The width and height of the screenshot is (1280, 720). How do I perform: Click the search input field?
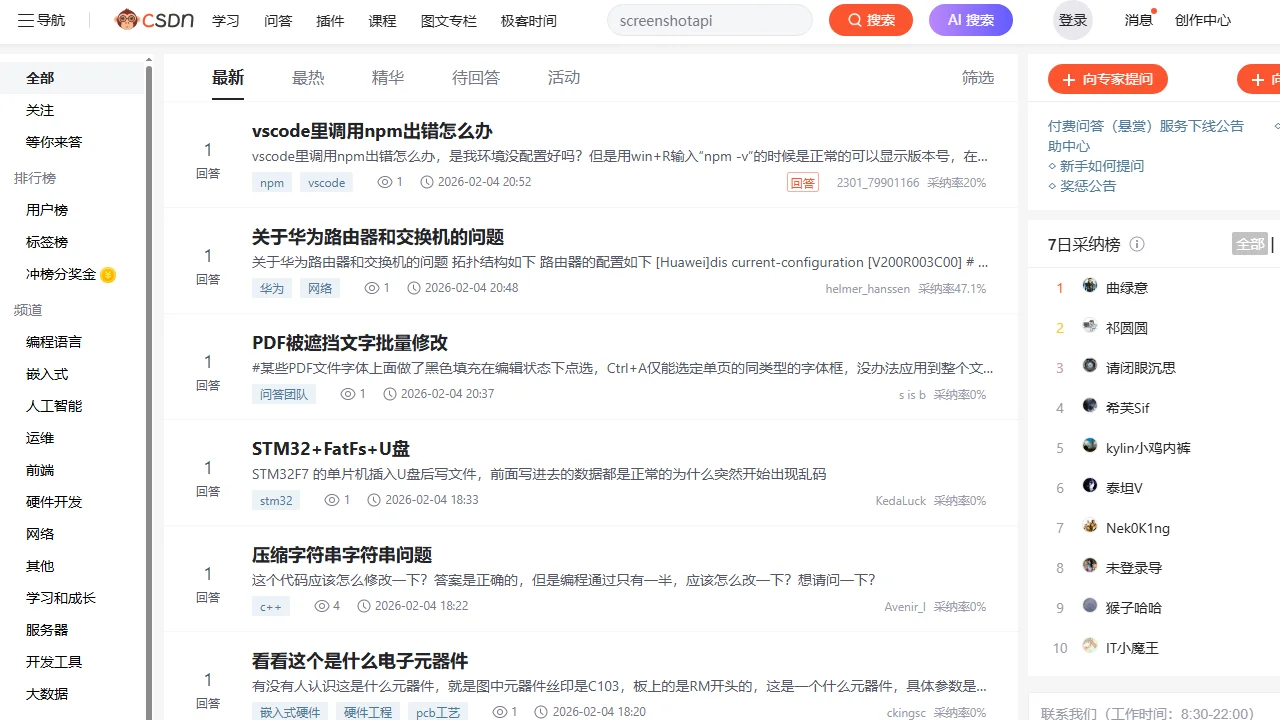tap(710, 20)
